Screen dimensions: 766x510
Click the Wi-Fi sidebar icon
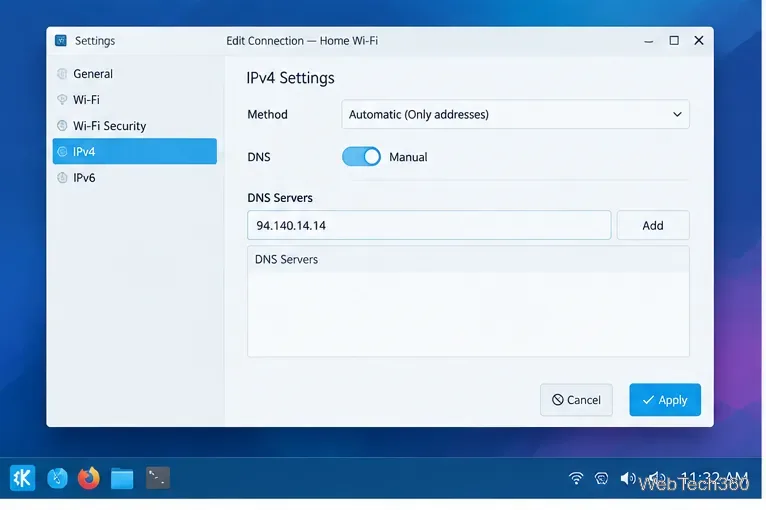[x=62, y=100]
